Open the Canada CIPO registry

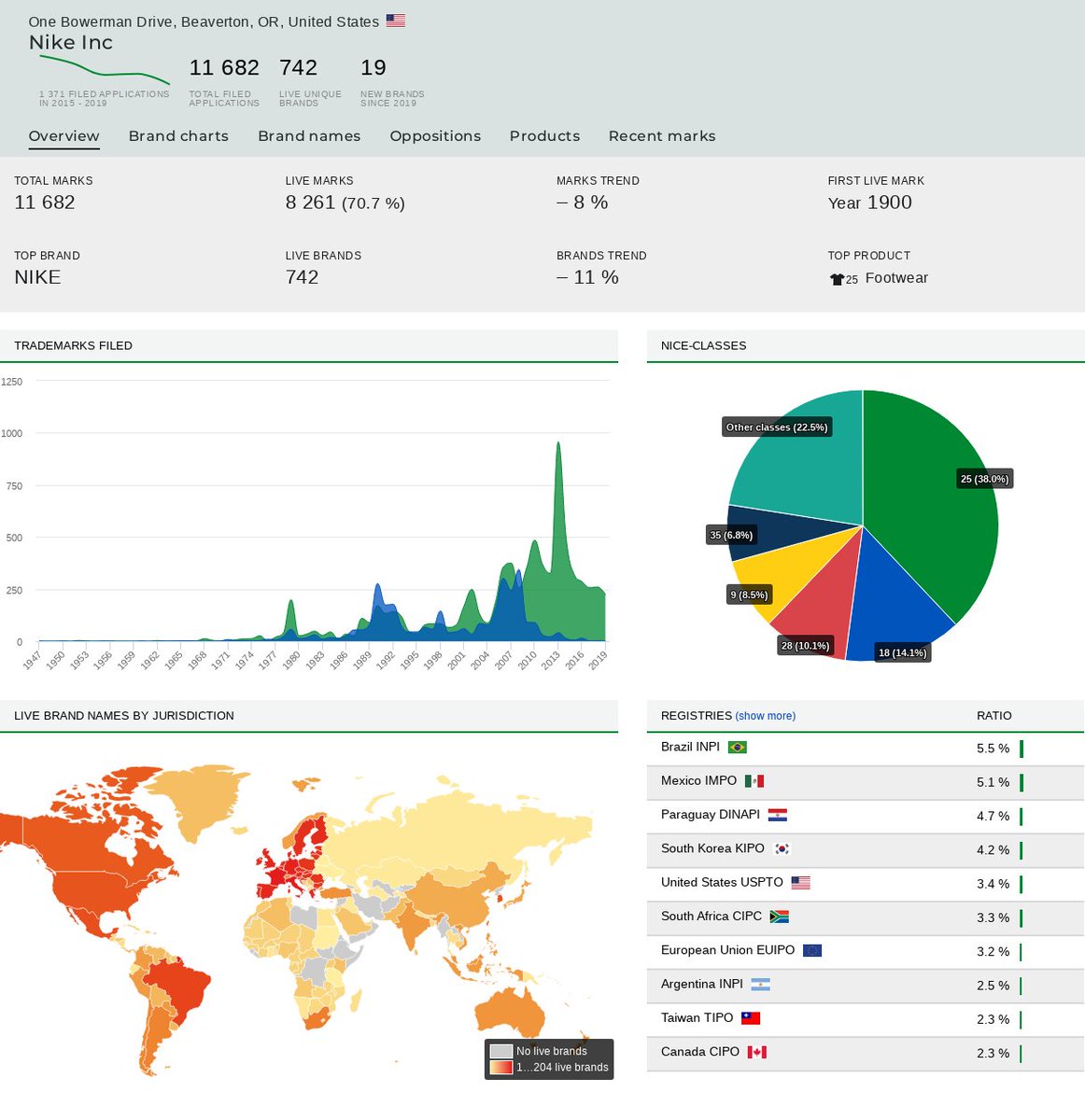[700, 1052]
